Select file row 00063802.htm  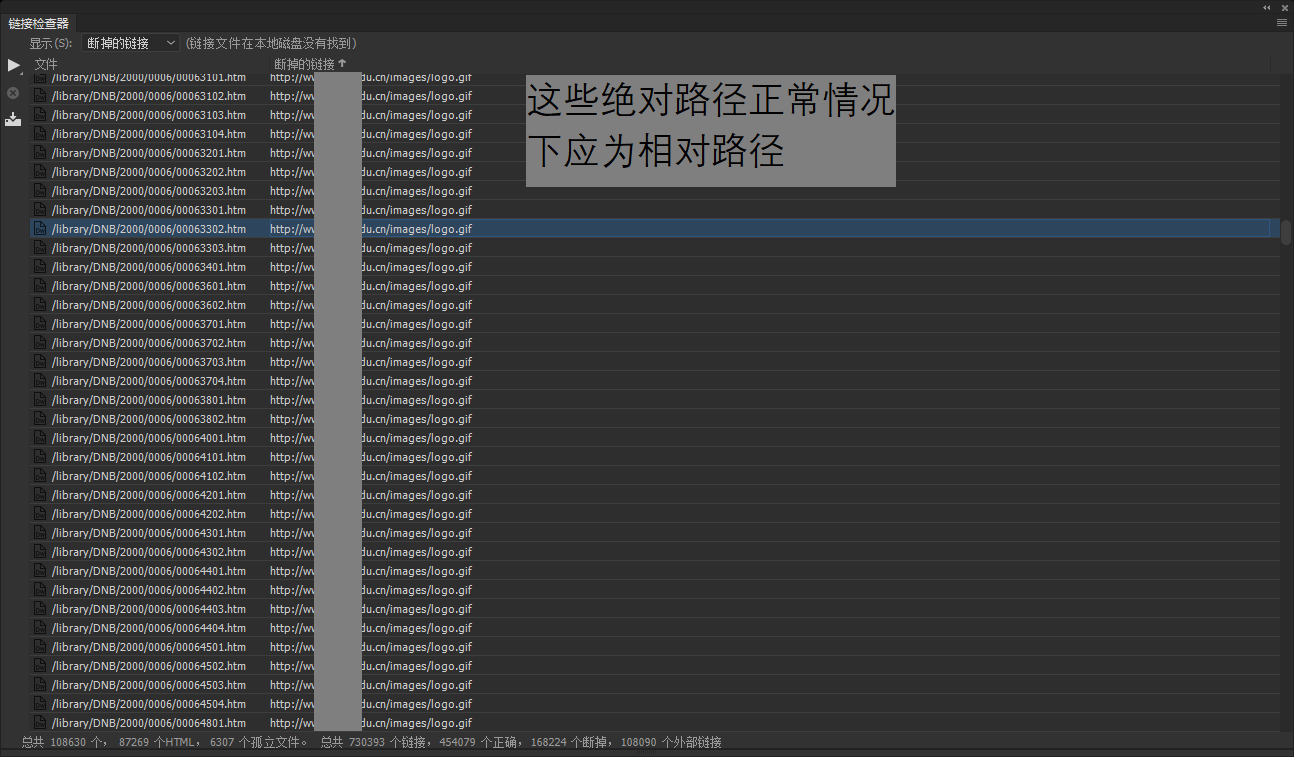tap(655, 419)
